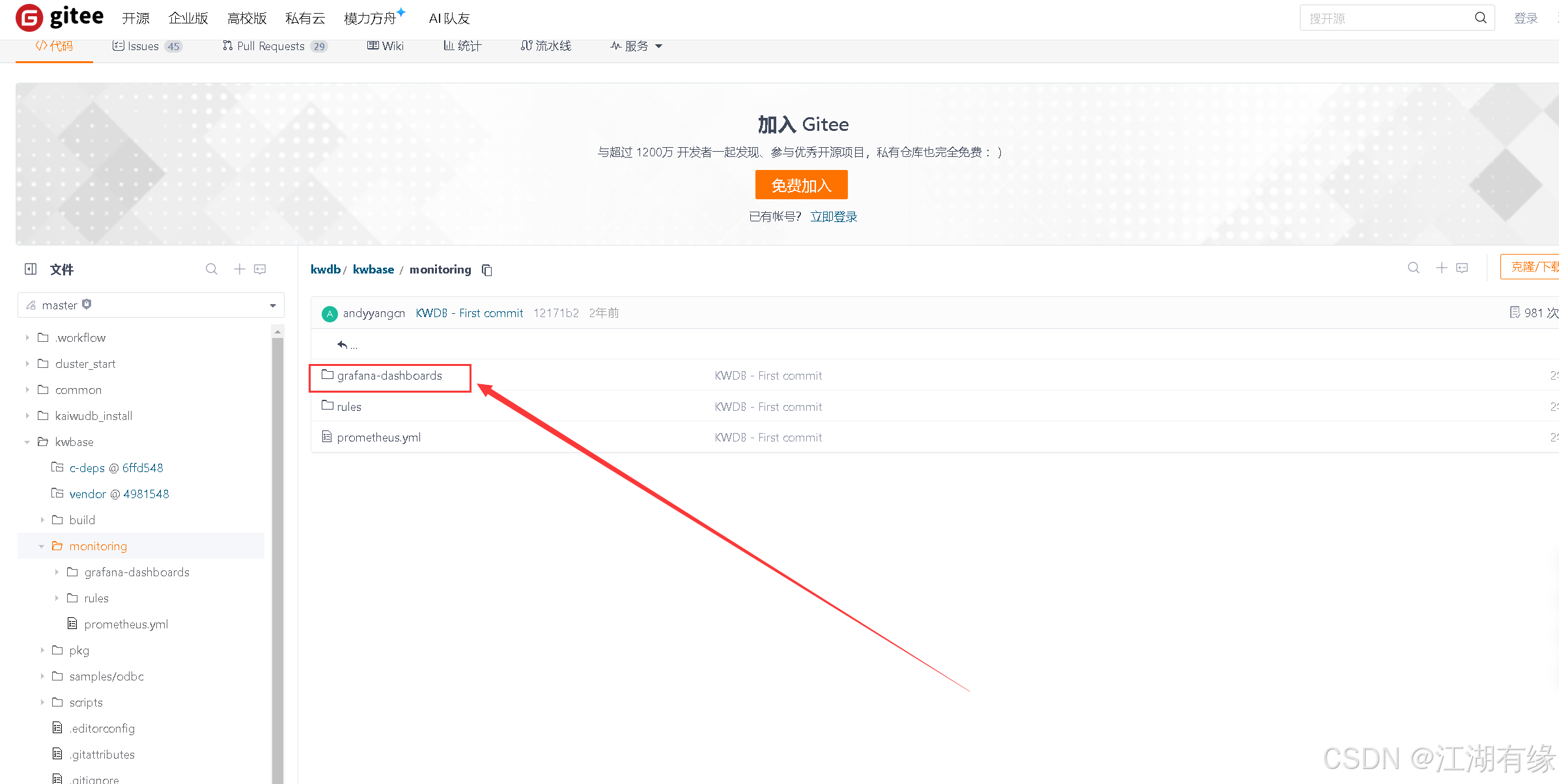Click the folder icon for rules row
Image resolution: width=1559 pixels, height=784 pixels.
point(328,406)
